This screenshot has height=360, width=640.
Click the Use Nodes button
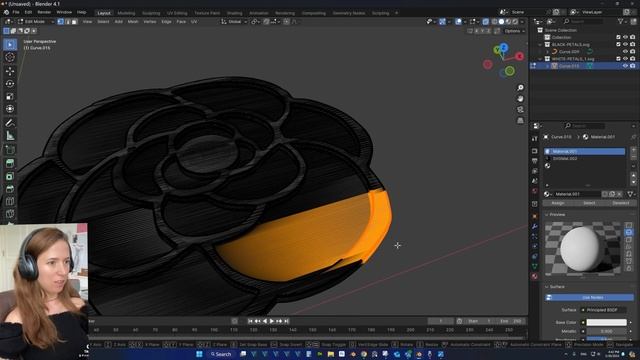589,298
